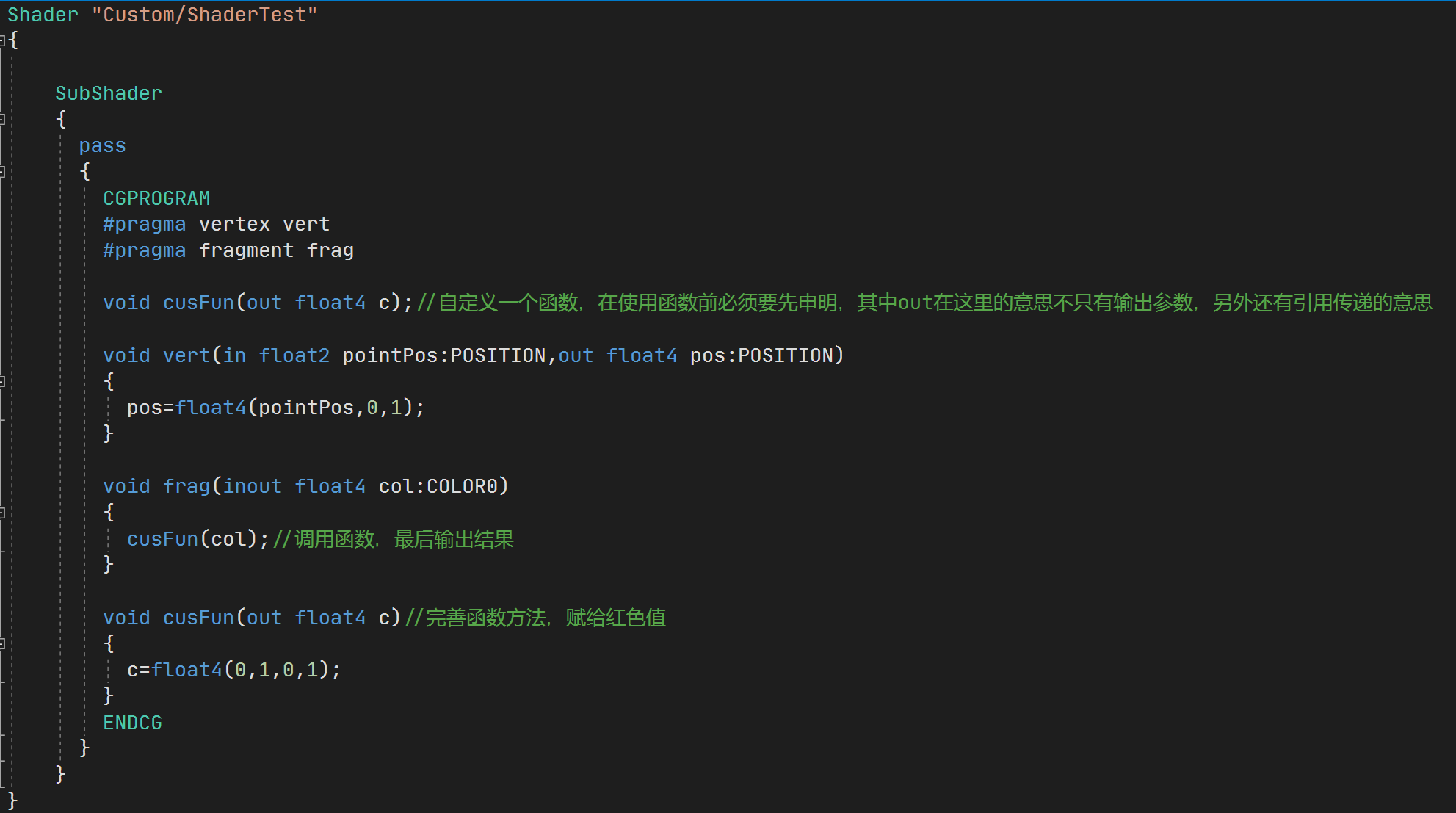Collapse the vert function body

(x=2, y=381)
